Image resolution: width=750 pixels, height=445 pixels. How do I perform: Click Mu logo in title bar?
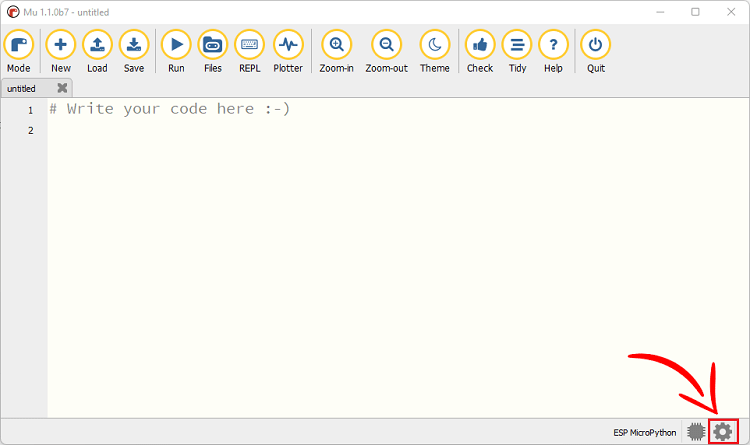tap(13, 12)
